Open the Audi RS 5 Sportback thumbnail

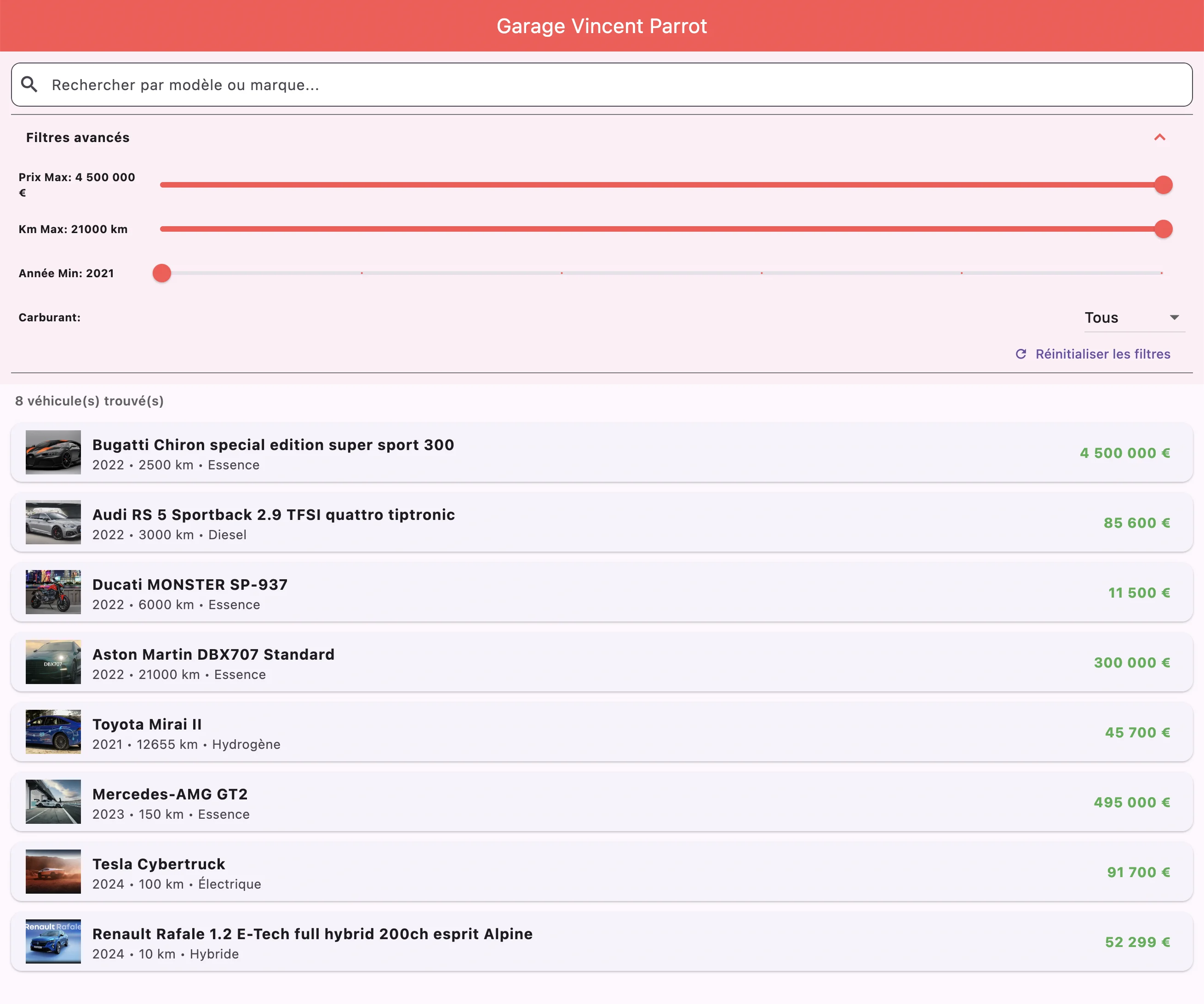click(x=53, y=522)
